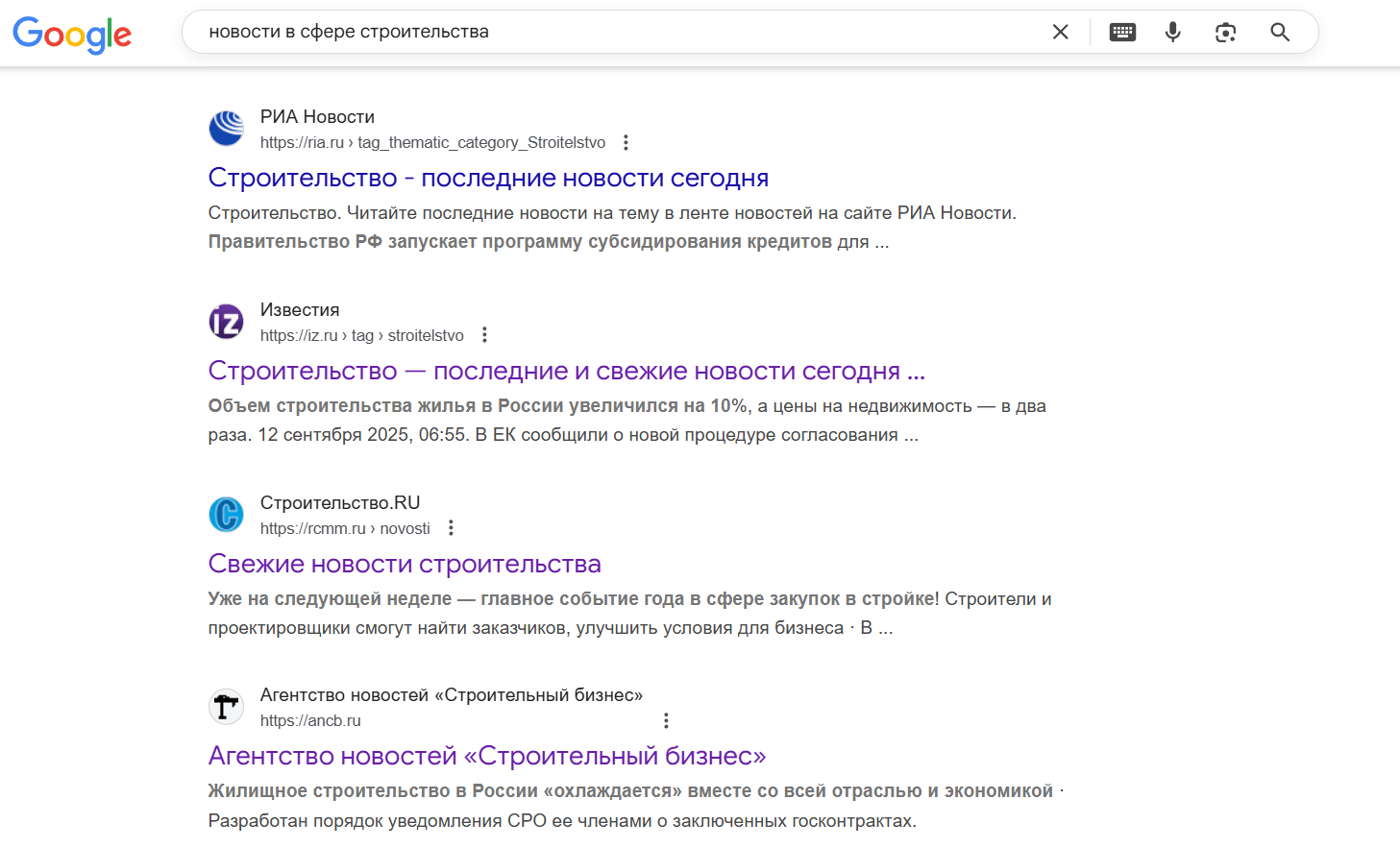Clear the search query with the X icon
The height and width of the screenshot is (848, 1400).
1060,31
